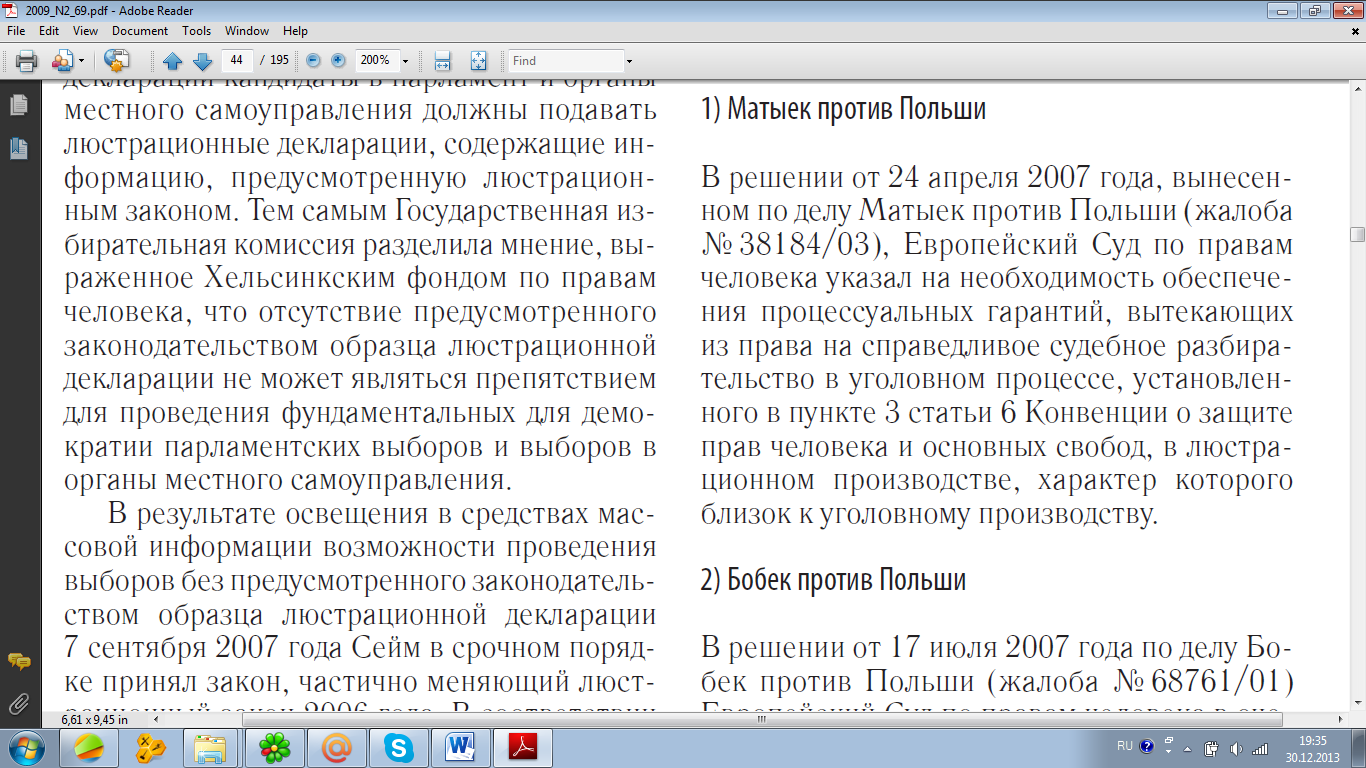The image size is (1366, 768).
Task: Click the heading '2) Бобек против Польши'
Action: (832, 580)
